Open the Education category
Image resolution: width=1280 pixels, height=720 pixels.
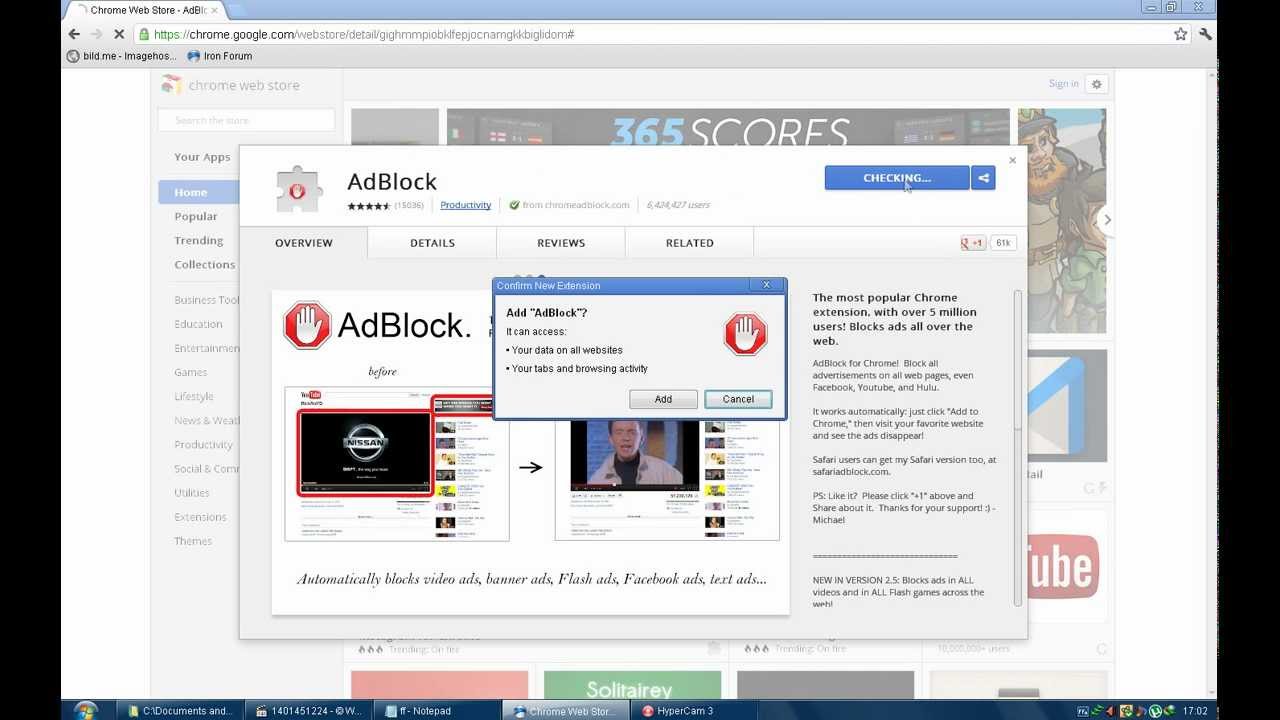pyautogui.click(x=198, y=324)
